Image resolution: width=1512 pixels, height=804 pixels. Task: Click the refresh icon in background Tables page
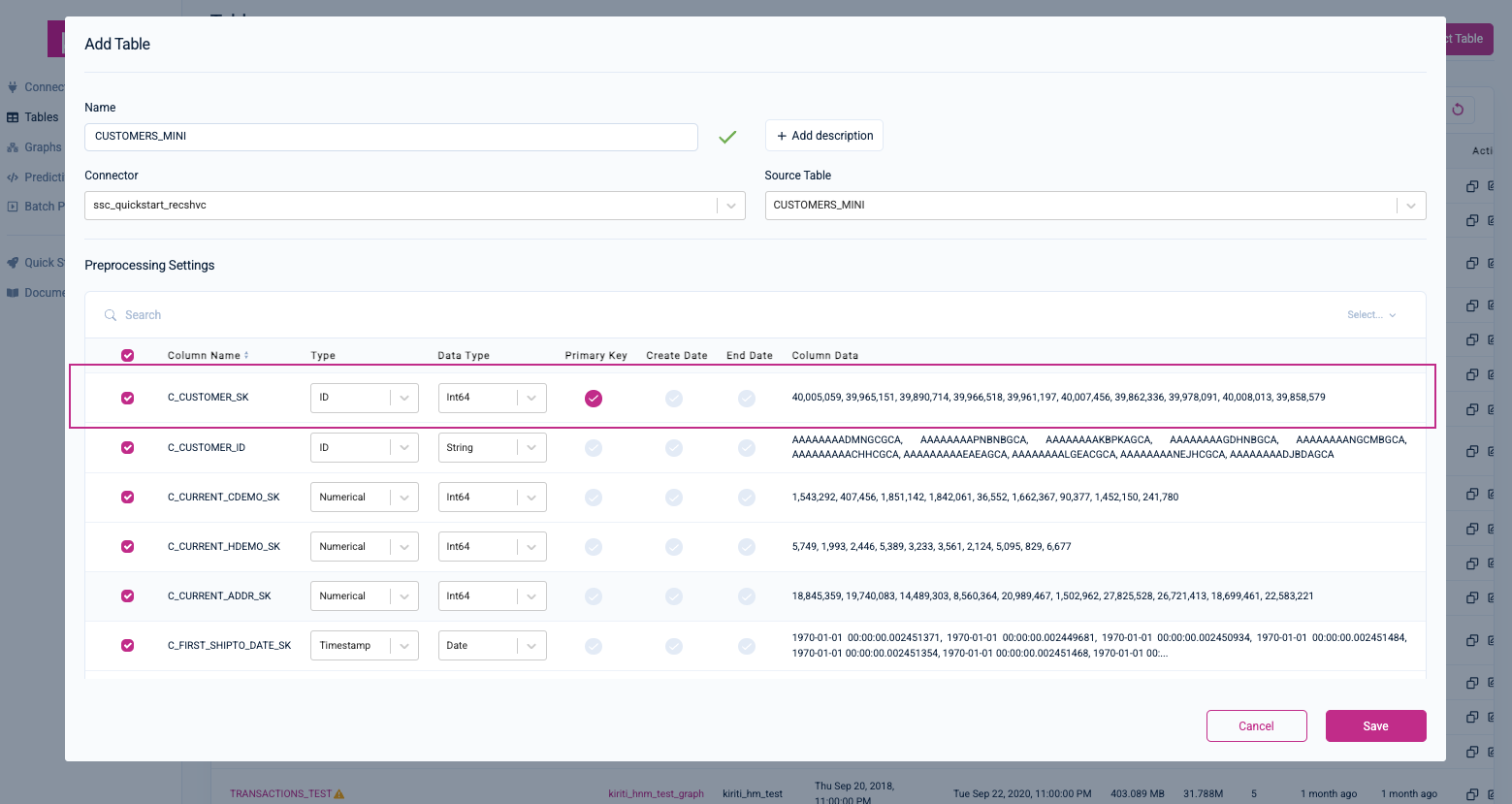click(1458, 110)
